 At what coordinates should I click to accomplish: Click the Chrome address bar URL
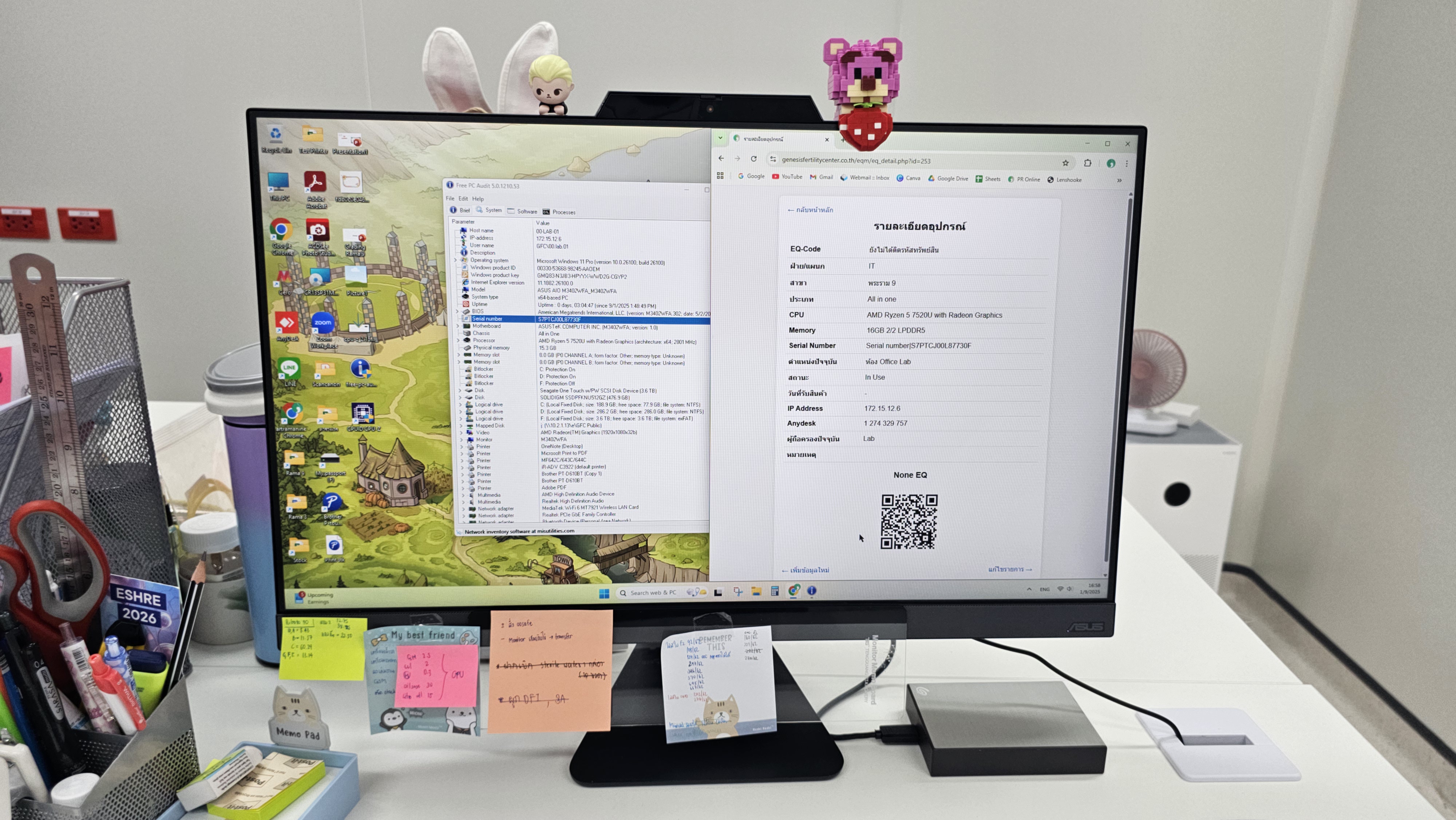pyautogui.click(x=856, y=161)
